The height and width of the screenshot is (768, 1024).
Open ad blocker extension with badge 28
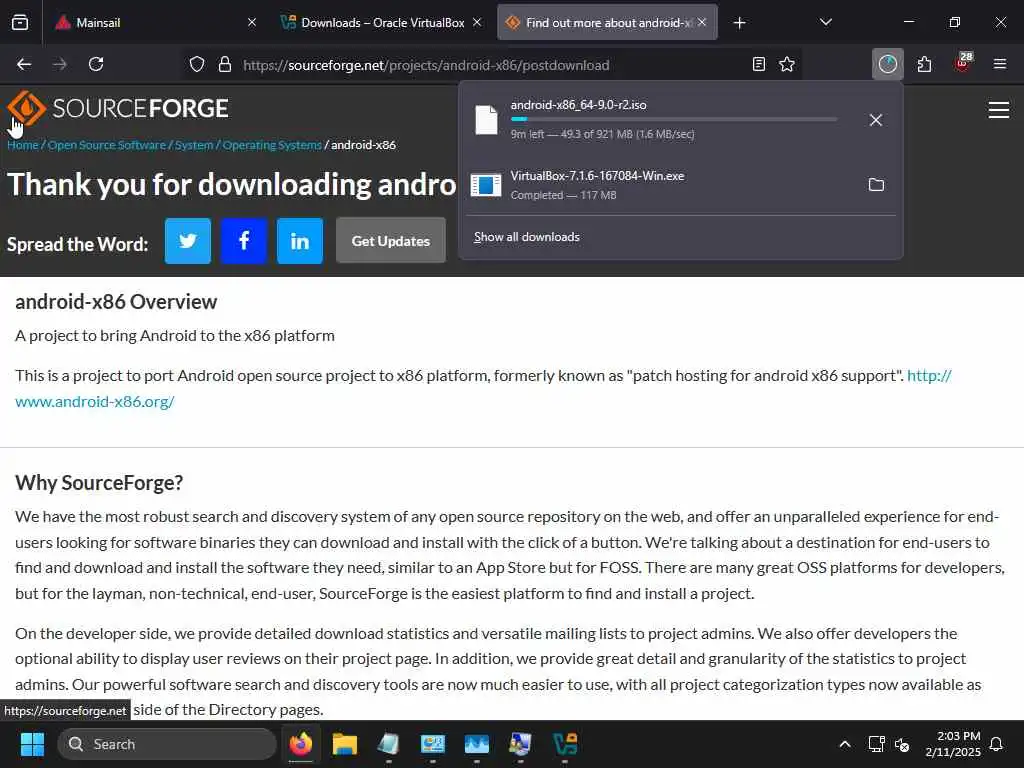(x=963, y=63)
